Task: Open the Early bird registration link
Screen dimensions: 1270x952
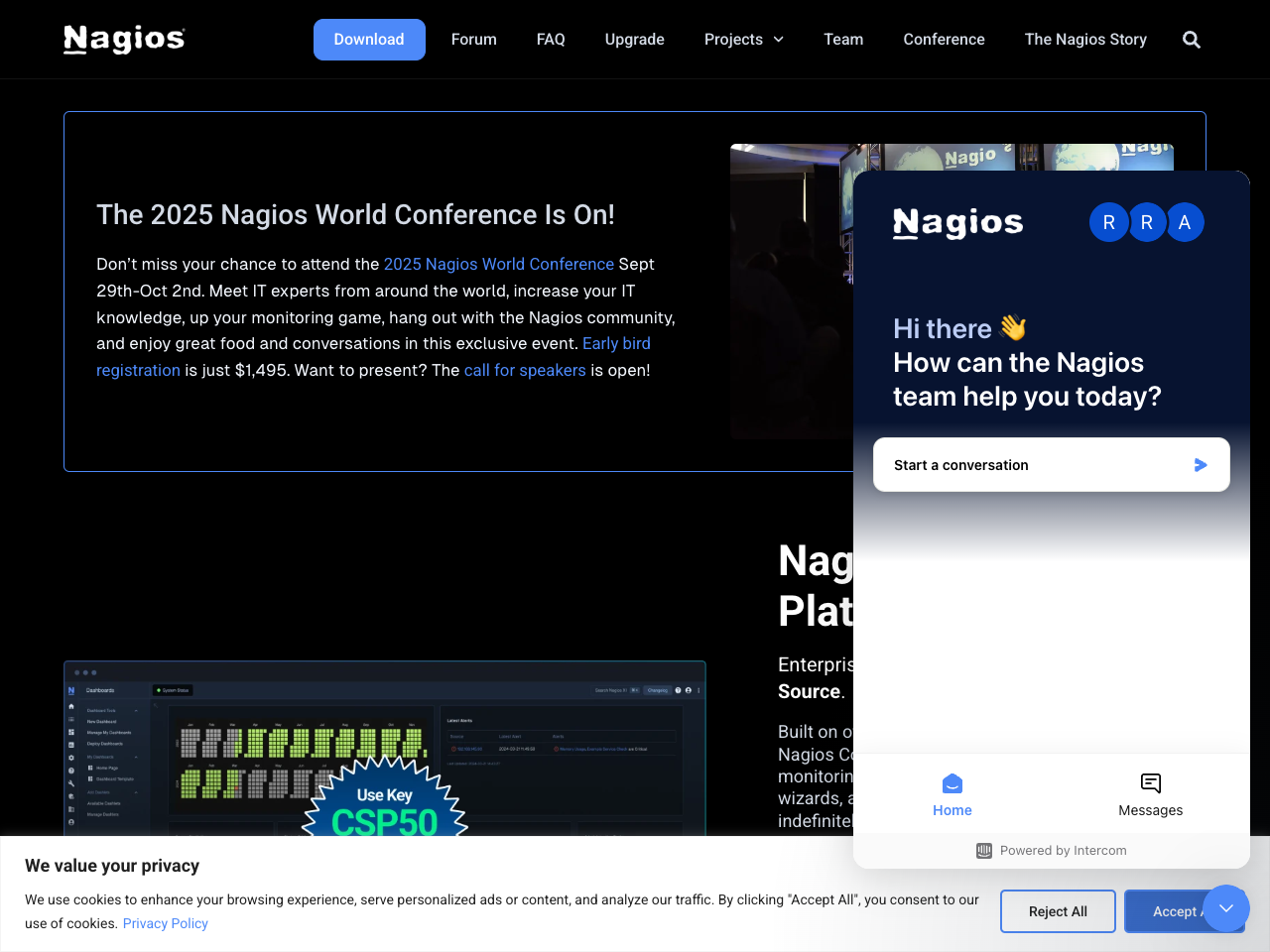Action: [616, 343]
